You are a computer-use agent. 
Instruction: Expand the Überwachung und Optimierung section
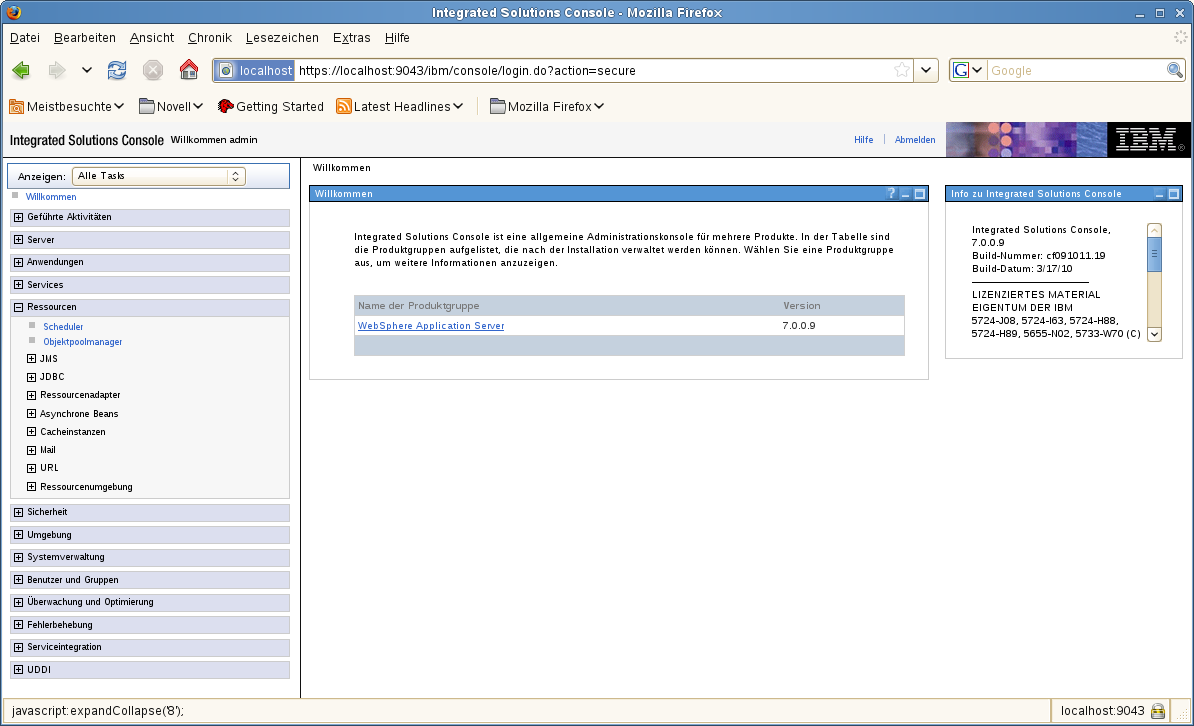18,602
